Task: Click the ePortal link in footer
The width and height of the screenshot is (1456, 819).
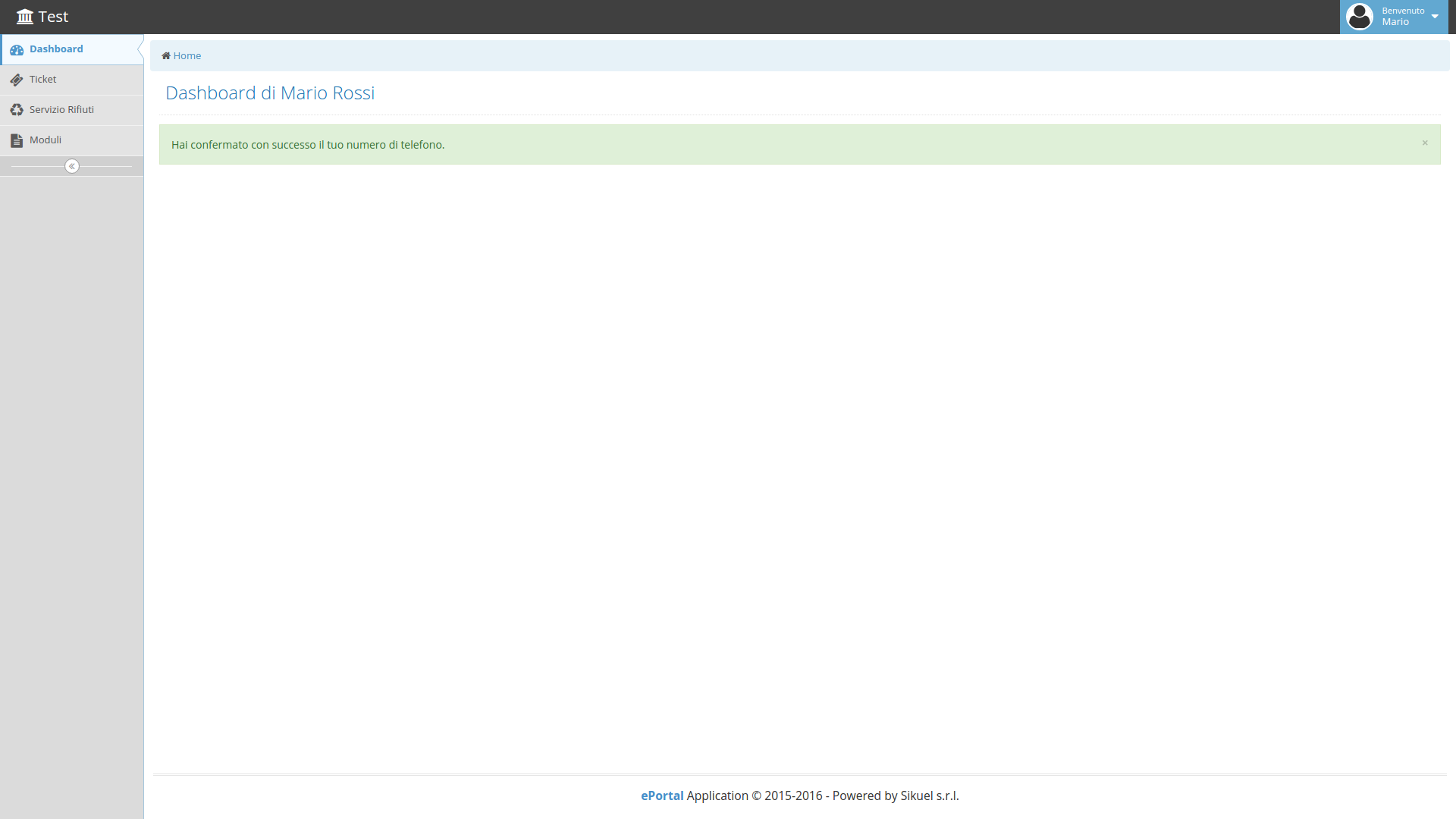Action: pos(662,795)
